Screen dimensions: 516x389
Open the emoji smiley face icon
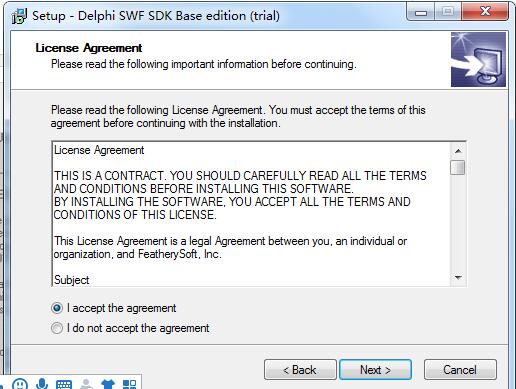point(20,384)
